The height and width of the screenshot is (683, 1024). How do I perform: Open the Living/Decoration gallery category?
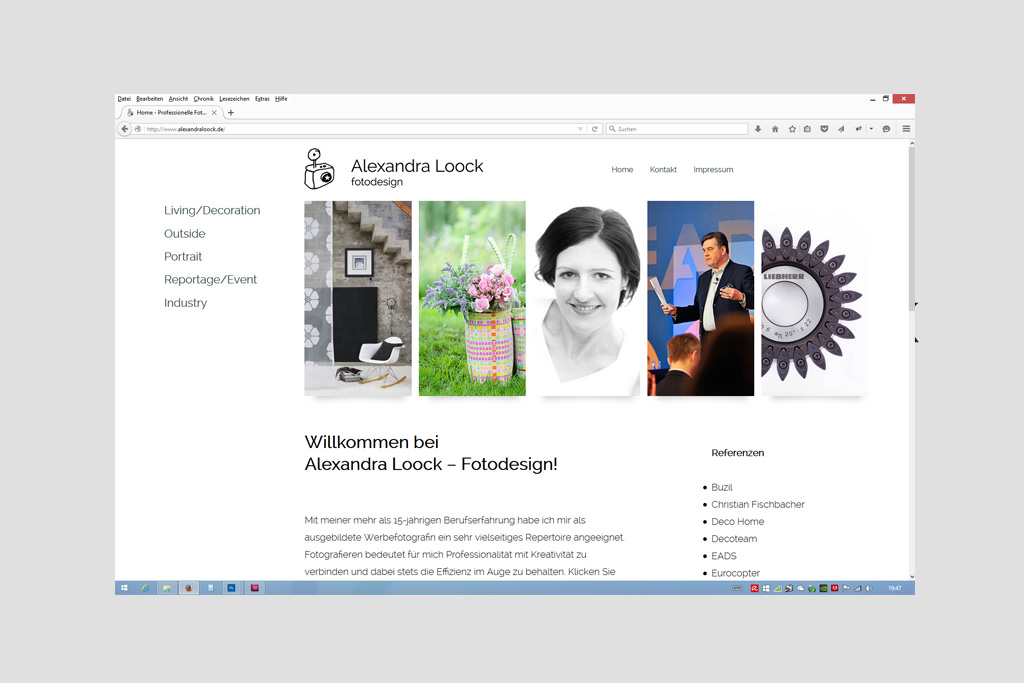pyautogui.click(x=212, y=211)
